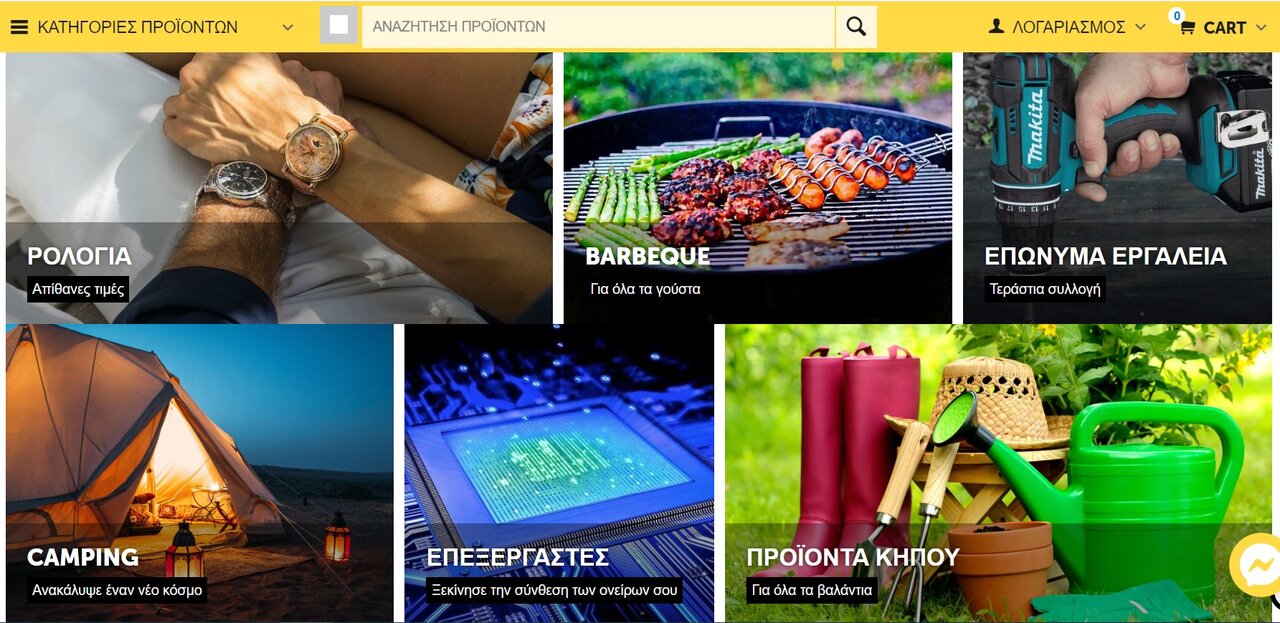The image size is (1280, 623).
Task: Click the 'Για όλα τα βαλάντια' label
Action: 812,590
